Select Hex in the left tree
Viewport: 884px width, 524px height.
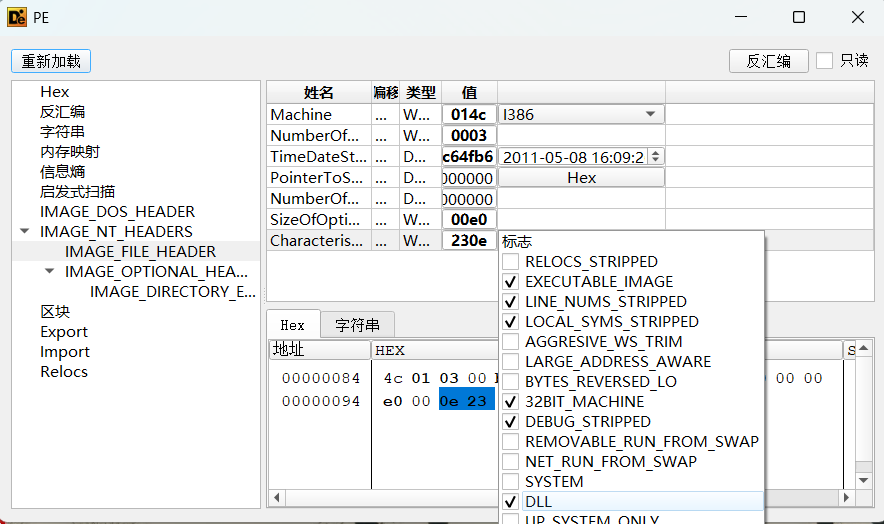(x=55, y=92)
